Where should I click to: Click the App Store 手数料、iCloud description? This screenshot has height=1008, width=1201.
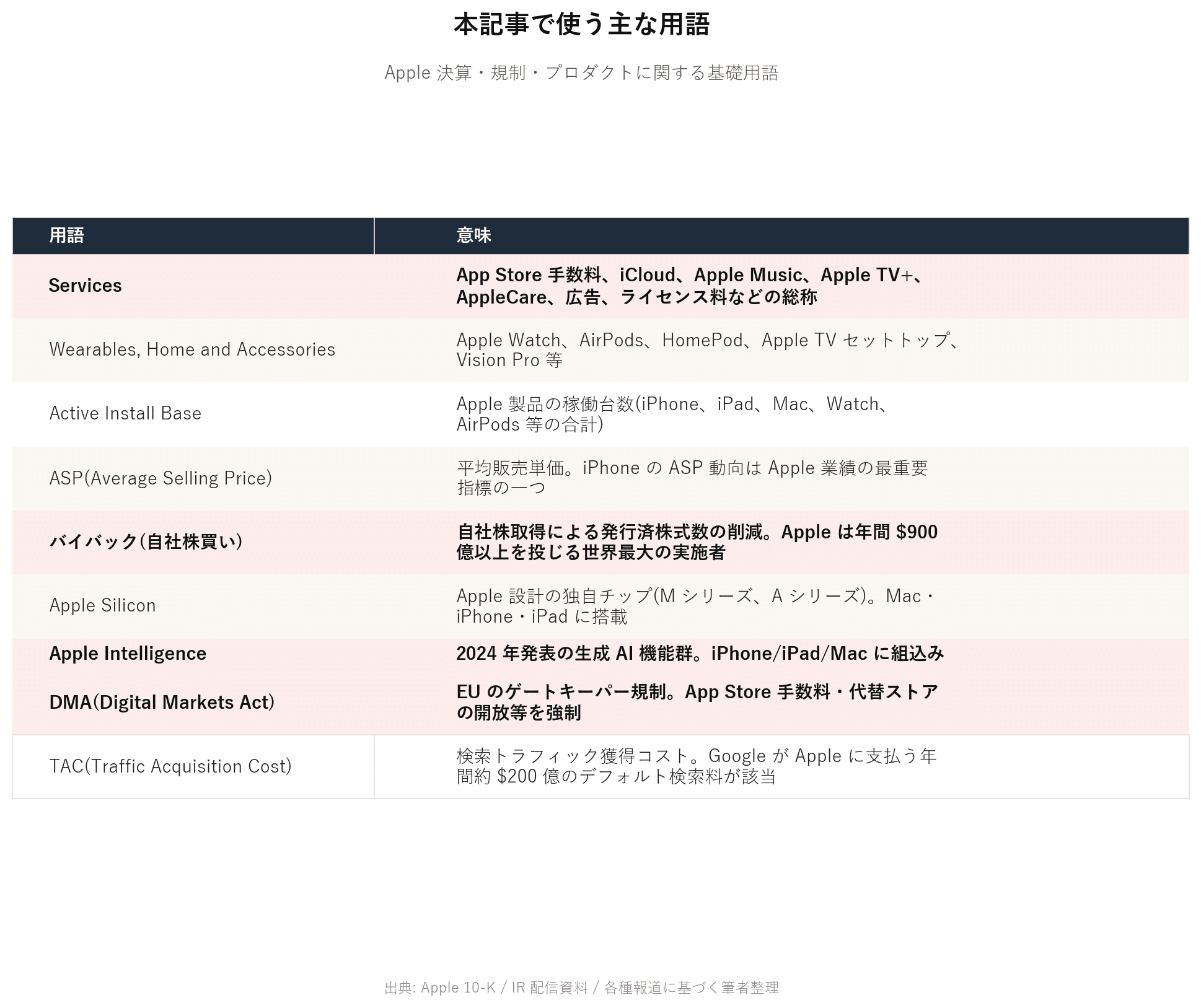coord(781,286)
